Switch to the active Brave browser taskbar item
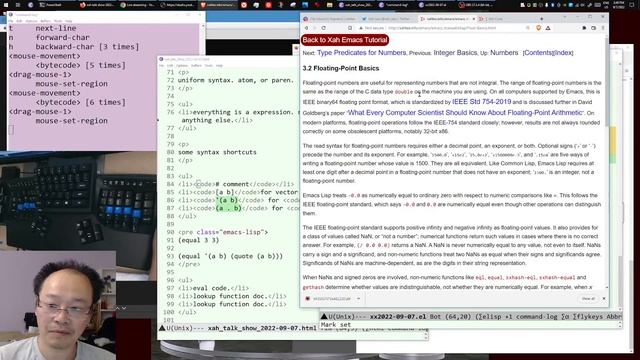Image resolution: width=640 pixels, height=360 pixels. coord(217,5)
